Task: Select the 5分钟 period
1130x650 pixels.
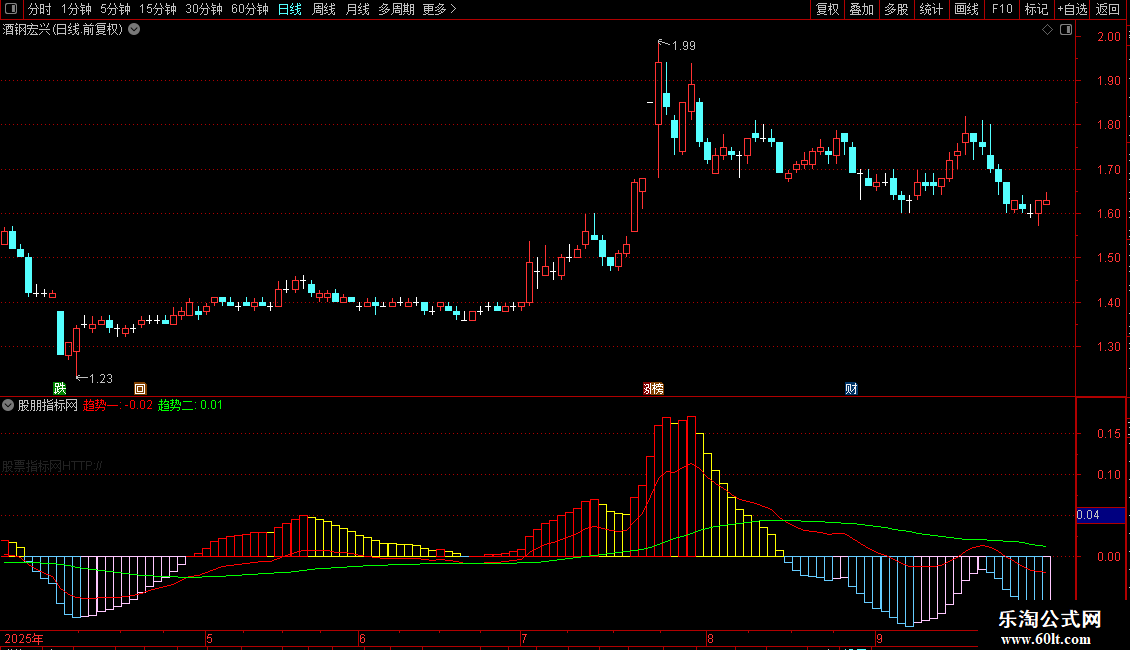Action: (115, 9)
